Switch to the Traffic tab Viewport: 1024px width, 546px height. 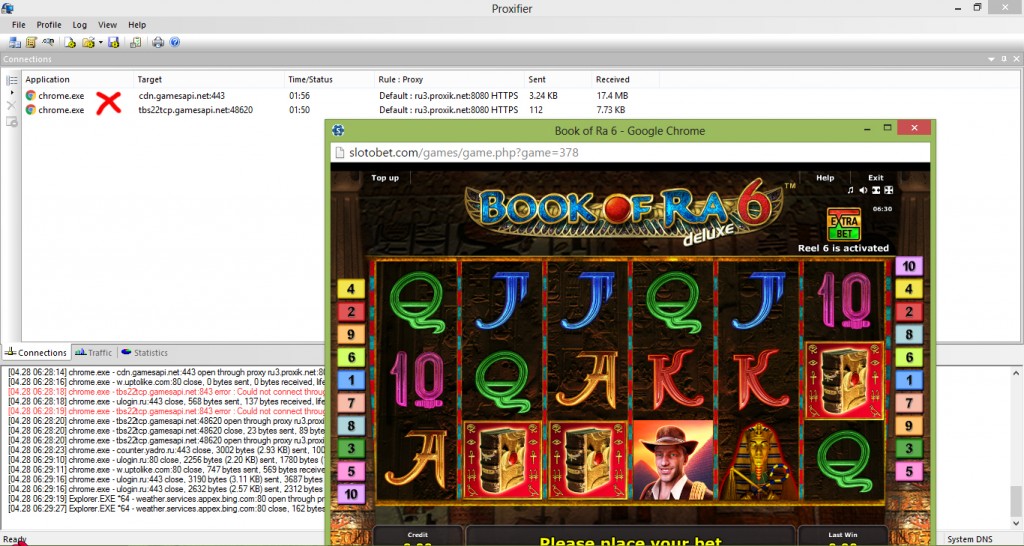(93, 353)
